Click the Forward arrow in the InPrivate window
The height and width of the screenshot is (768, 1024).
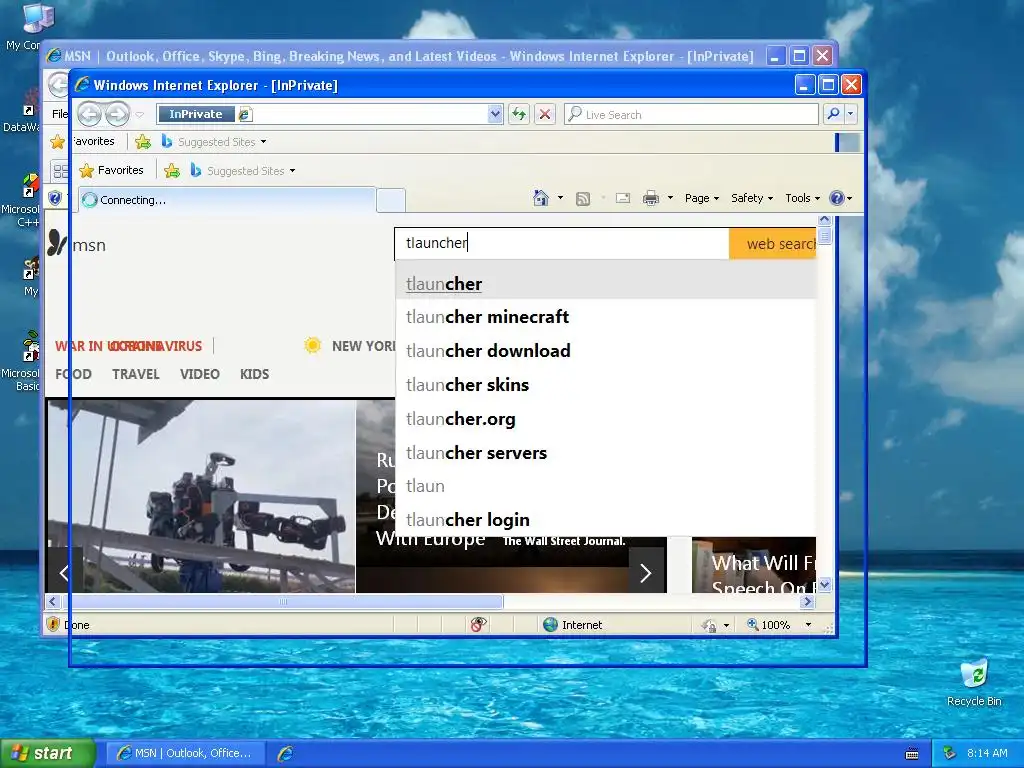click(118, 114)
